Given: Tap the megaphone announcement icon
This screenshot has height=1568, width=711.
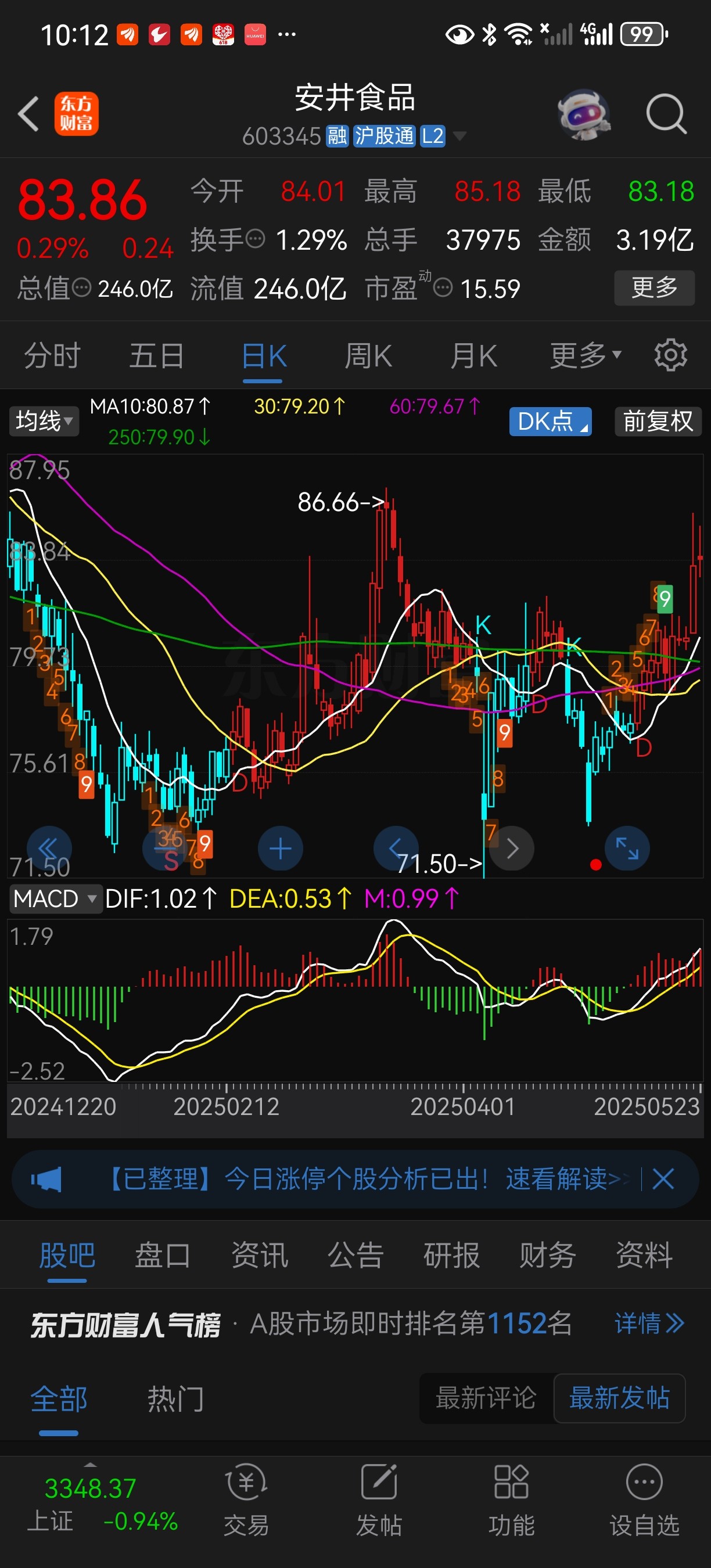Looking at the screenshot, I should pyautogui.click(x=46, y=1179).
